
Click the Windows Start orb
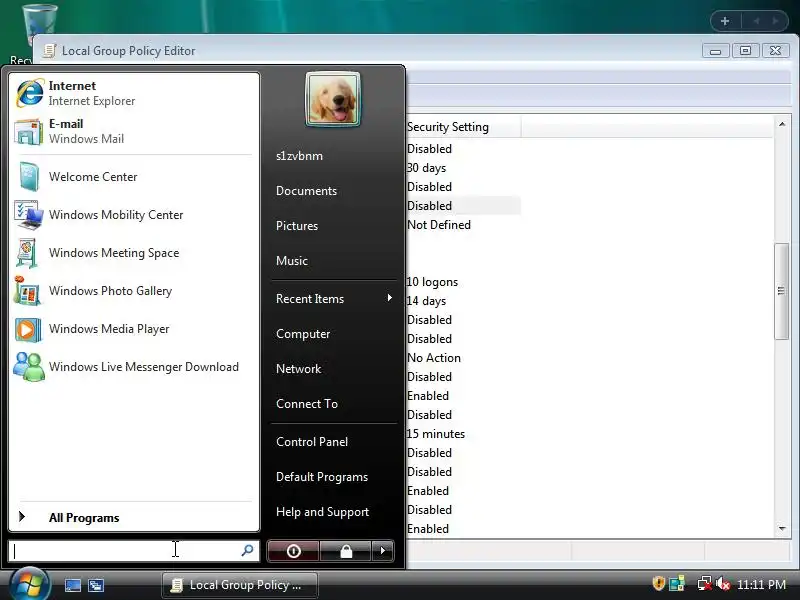coord(29,585)
